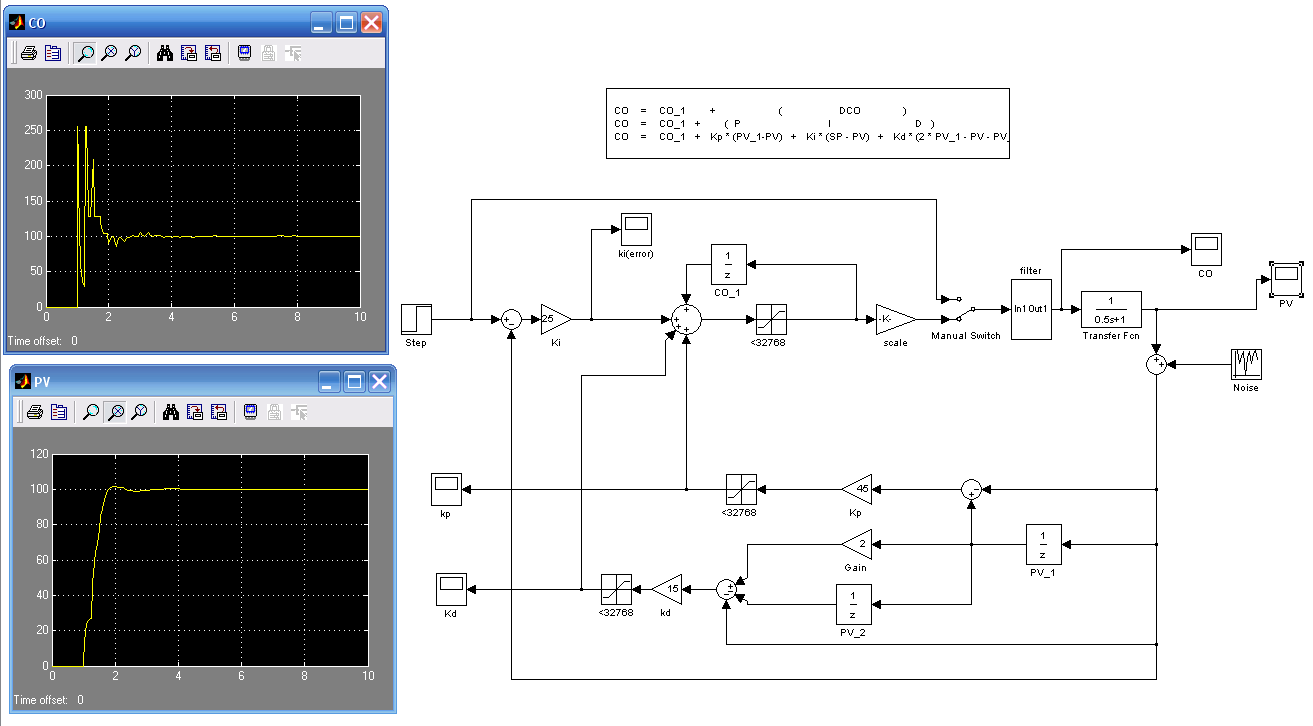Select the Transfer Fcn block

click(x=1111, y=309)
